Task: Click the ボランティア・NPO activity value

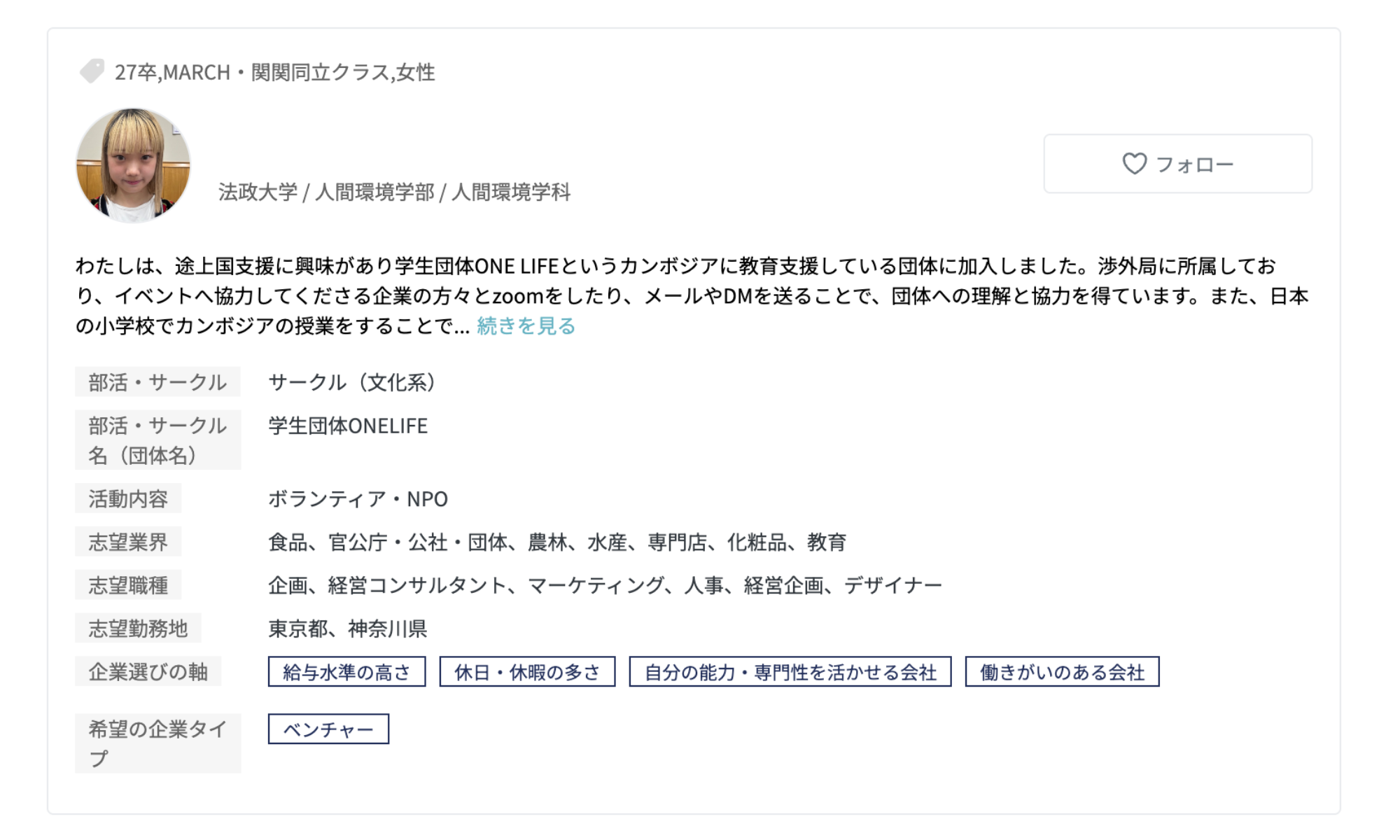Action: pos(358,498)
